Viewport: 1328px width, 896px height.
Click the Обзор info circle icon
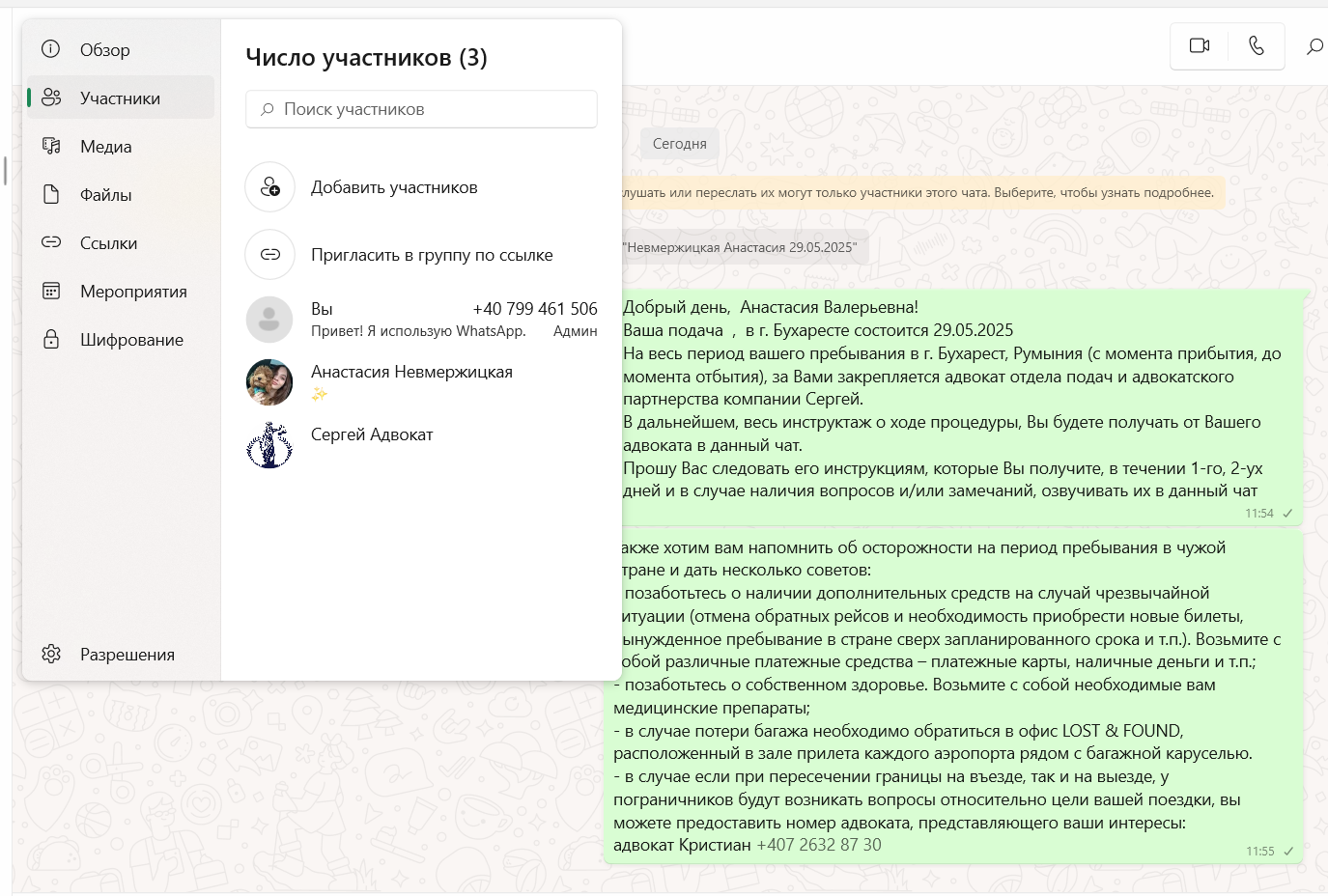[x=51, y=49]
